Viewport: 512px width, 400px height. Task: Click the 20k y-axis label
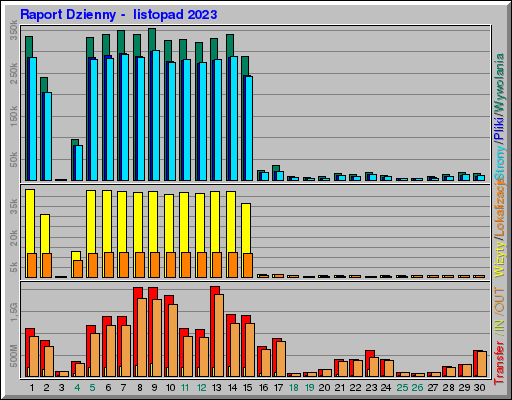(x=14, y=238)
